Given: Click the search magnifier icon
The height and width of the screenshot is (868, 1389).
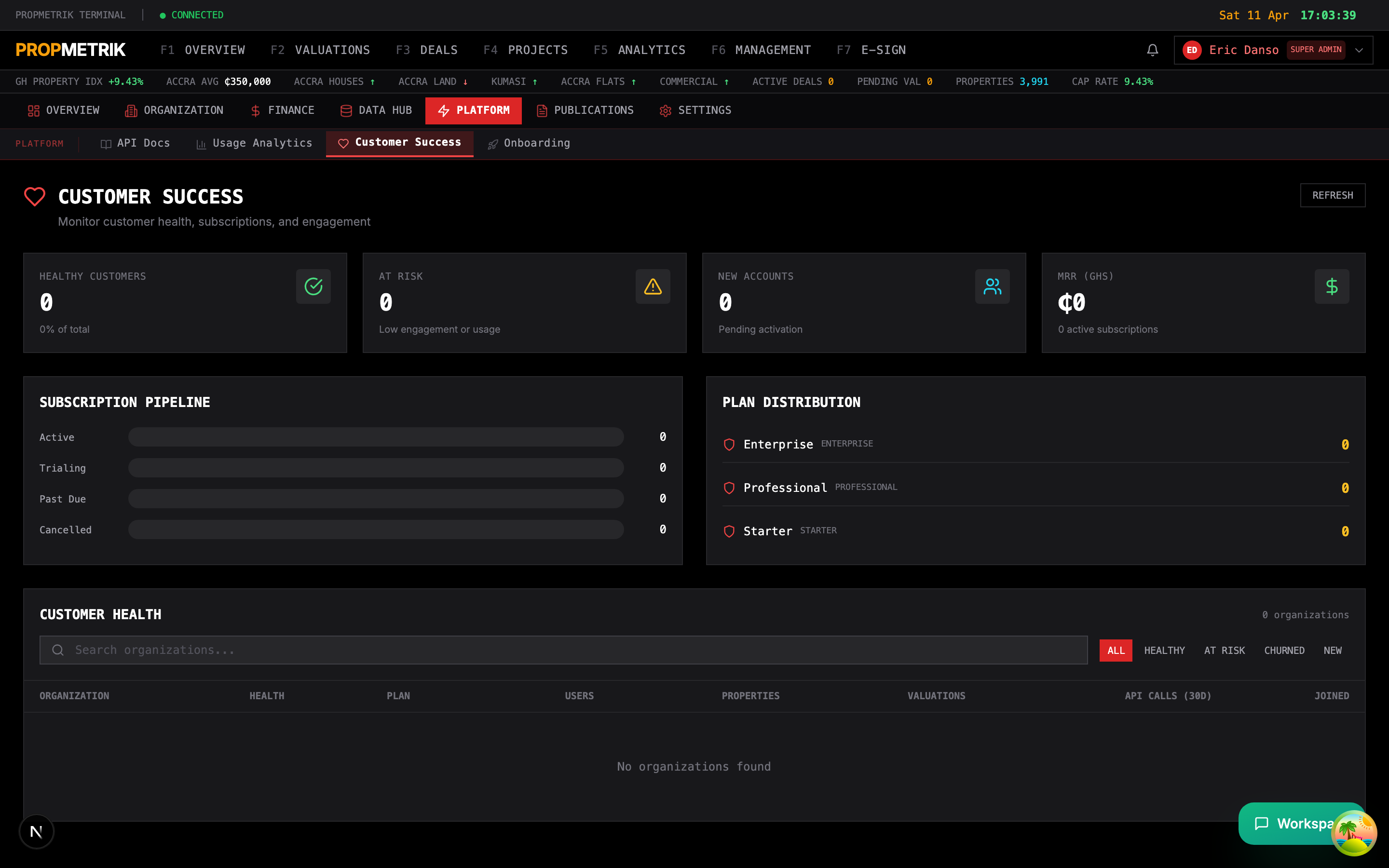Looking at the screenshot, I should 57,650.
